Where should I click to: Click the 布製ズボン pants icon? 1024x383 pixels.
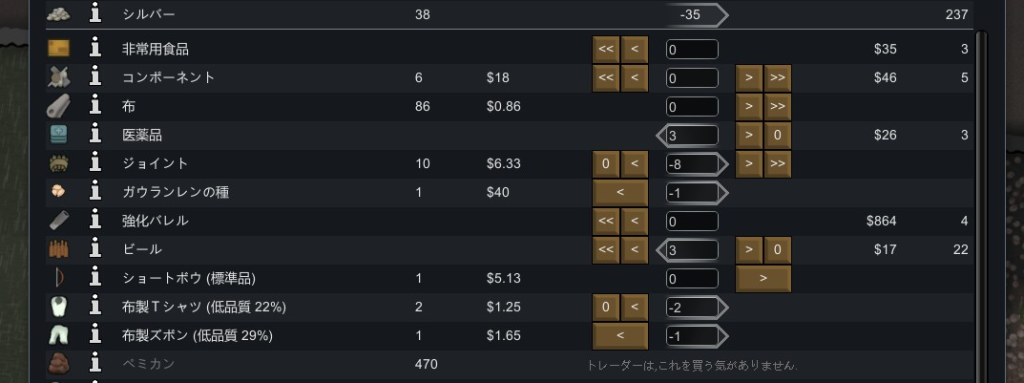pos(59,336)
